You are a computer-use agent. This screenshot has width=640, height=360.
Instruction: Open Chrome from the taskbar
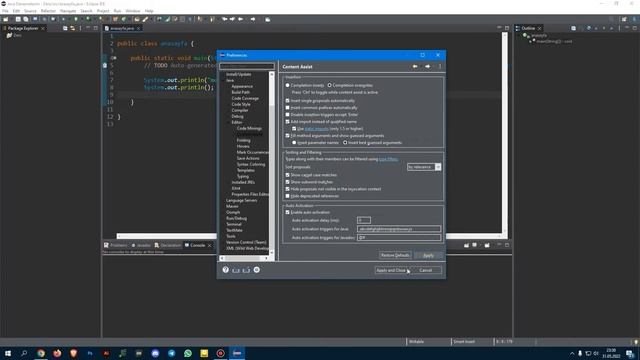[x=41, y=353]
